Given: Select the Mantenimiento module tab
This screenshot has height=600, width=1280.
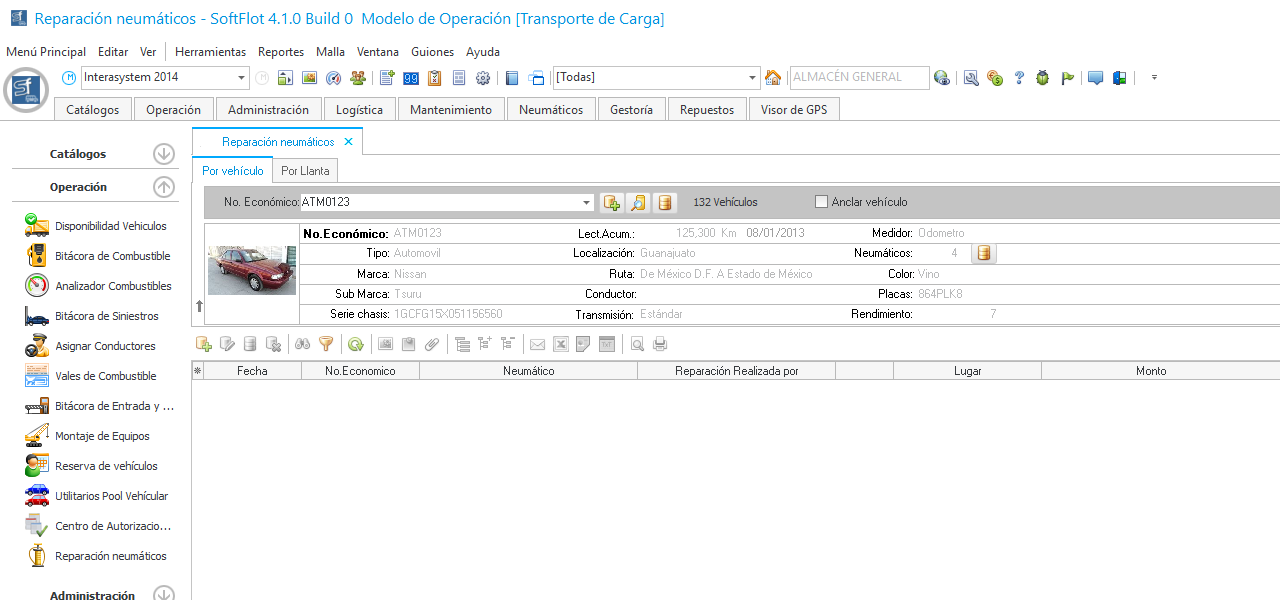Looking at the screenshot, I should [451, 110].
